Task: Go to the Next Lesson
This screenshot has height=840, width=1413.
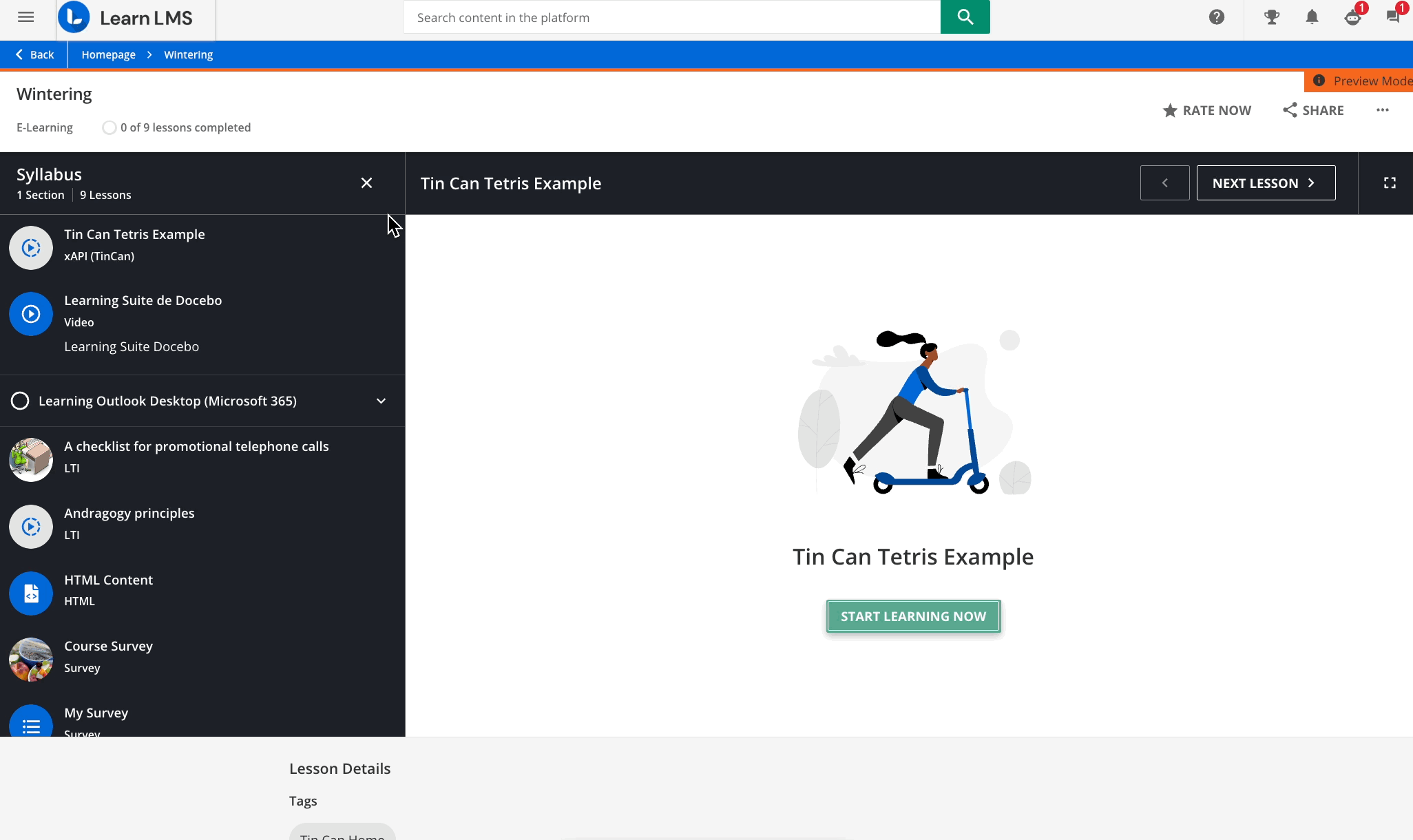Action: coord(1266,183)
